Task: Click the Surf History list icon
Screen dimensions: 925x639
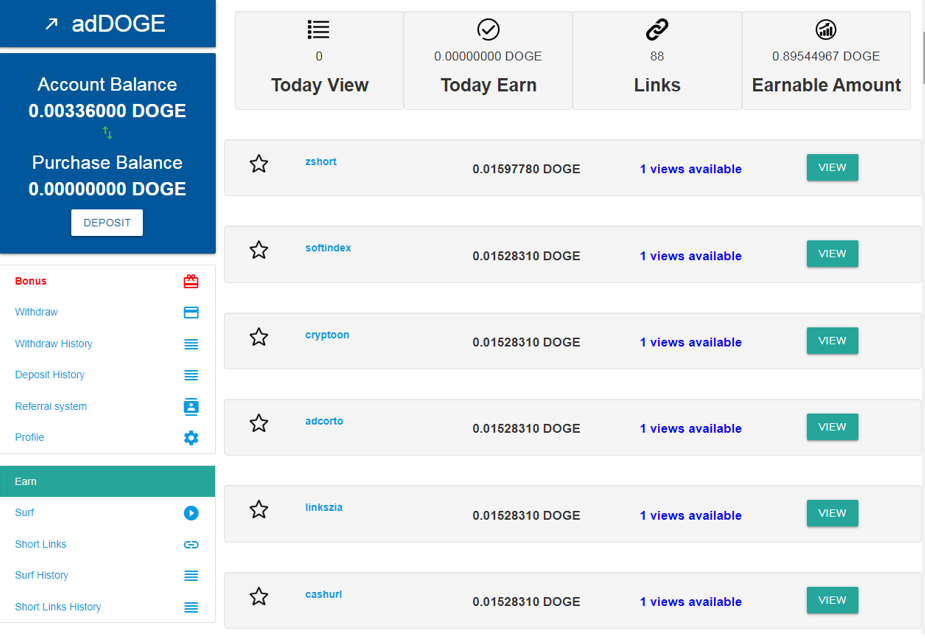Action: point(191,576)
